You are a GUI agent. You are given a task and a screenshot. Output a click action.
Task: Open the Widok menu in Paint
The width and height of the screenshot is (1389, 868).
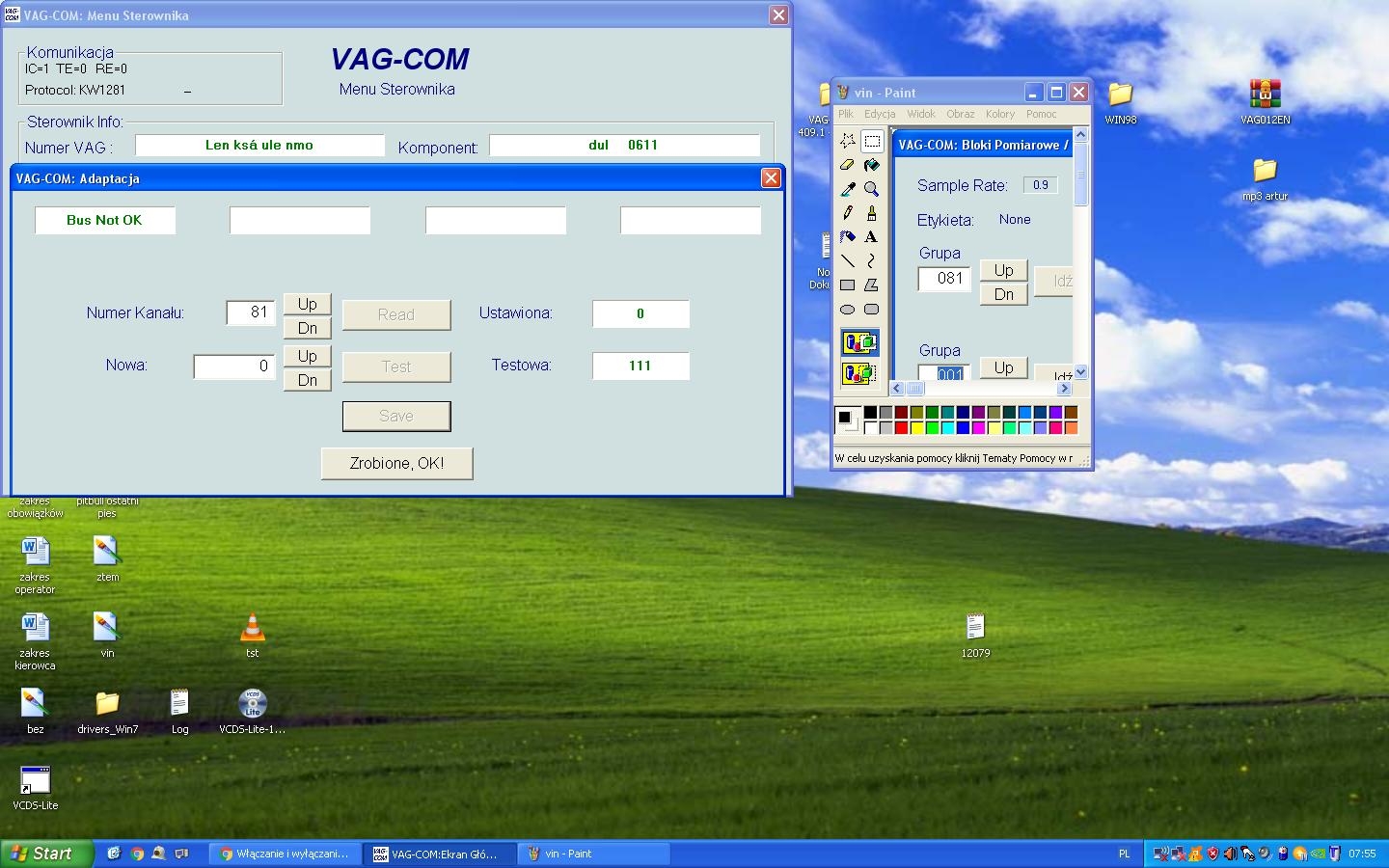[921, 114]
